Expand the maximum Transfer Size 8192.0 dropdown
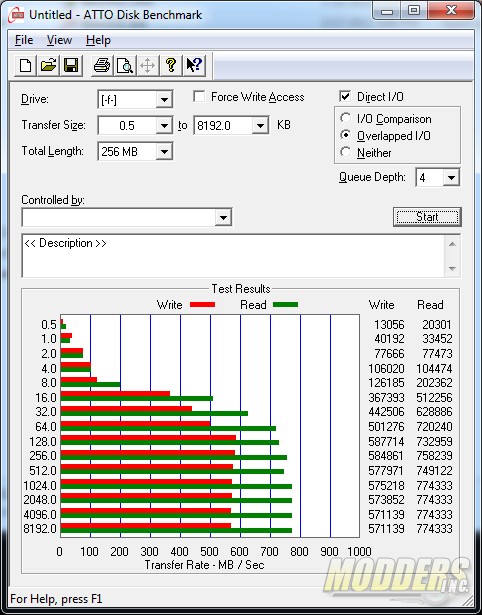The image size is (482, 615). click(260, 126)
